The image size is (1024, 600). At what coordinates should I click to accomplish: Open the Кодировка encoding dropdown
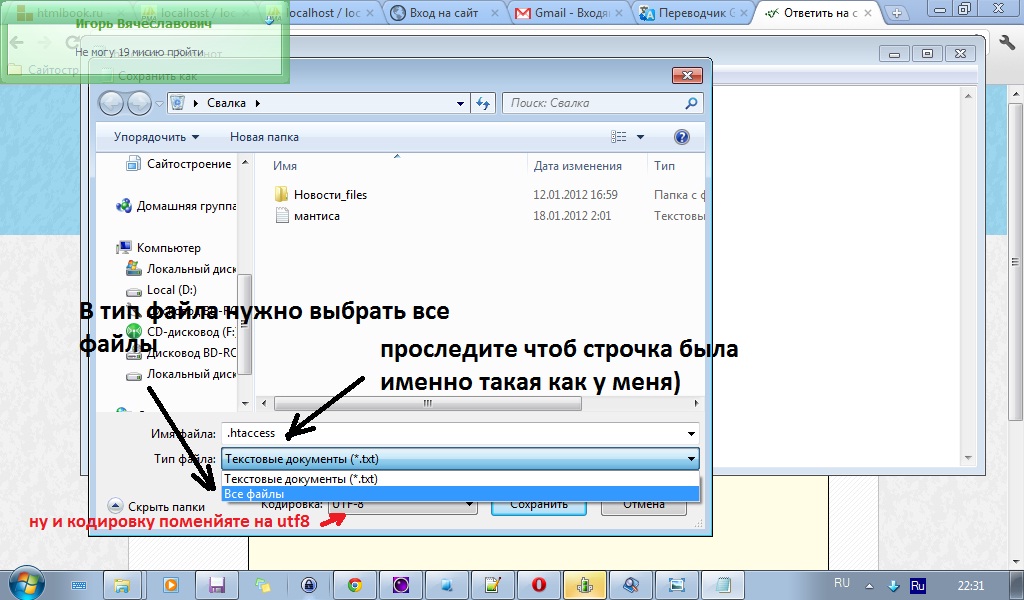point(468,504)
